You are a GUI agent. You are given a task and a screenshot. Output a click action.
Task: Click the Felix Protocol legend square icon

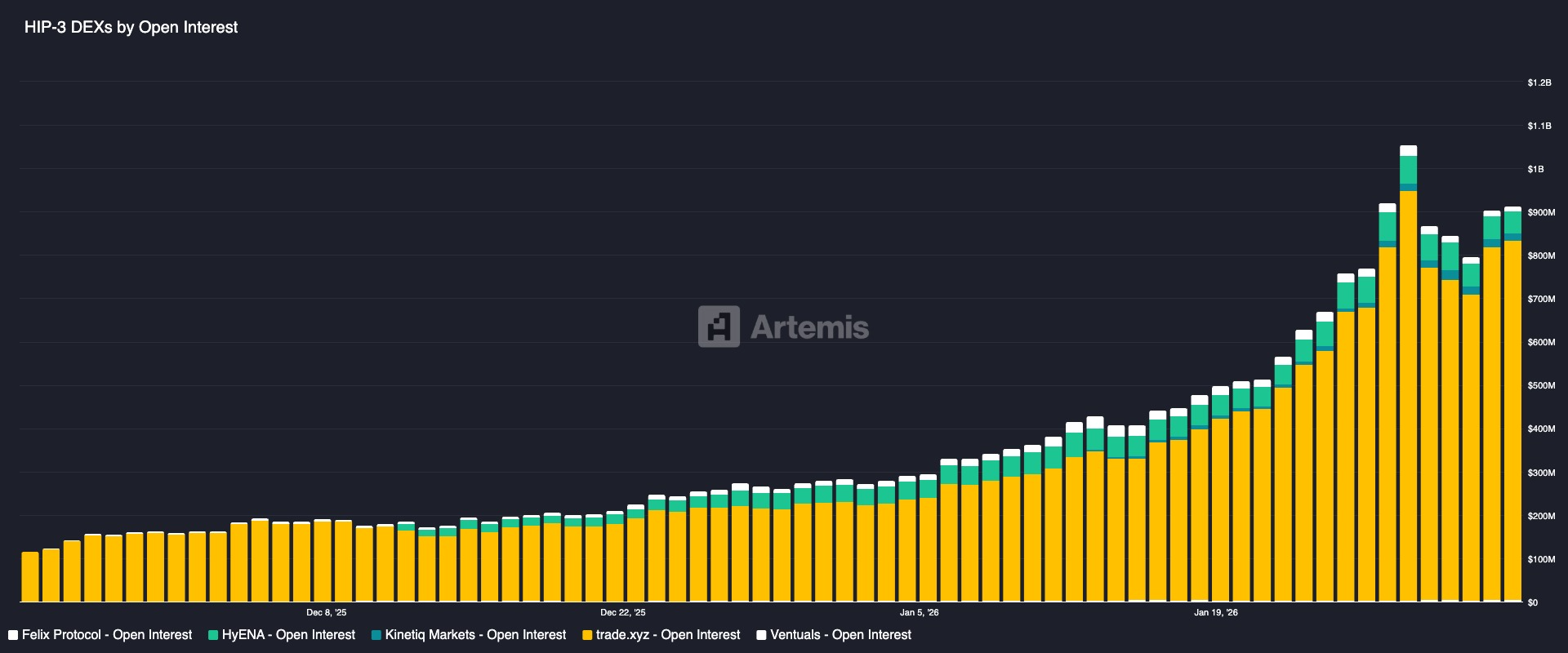click(13, 635)
